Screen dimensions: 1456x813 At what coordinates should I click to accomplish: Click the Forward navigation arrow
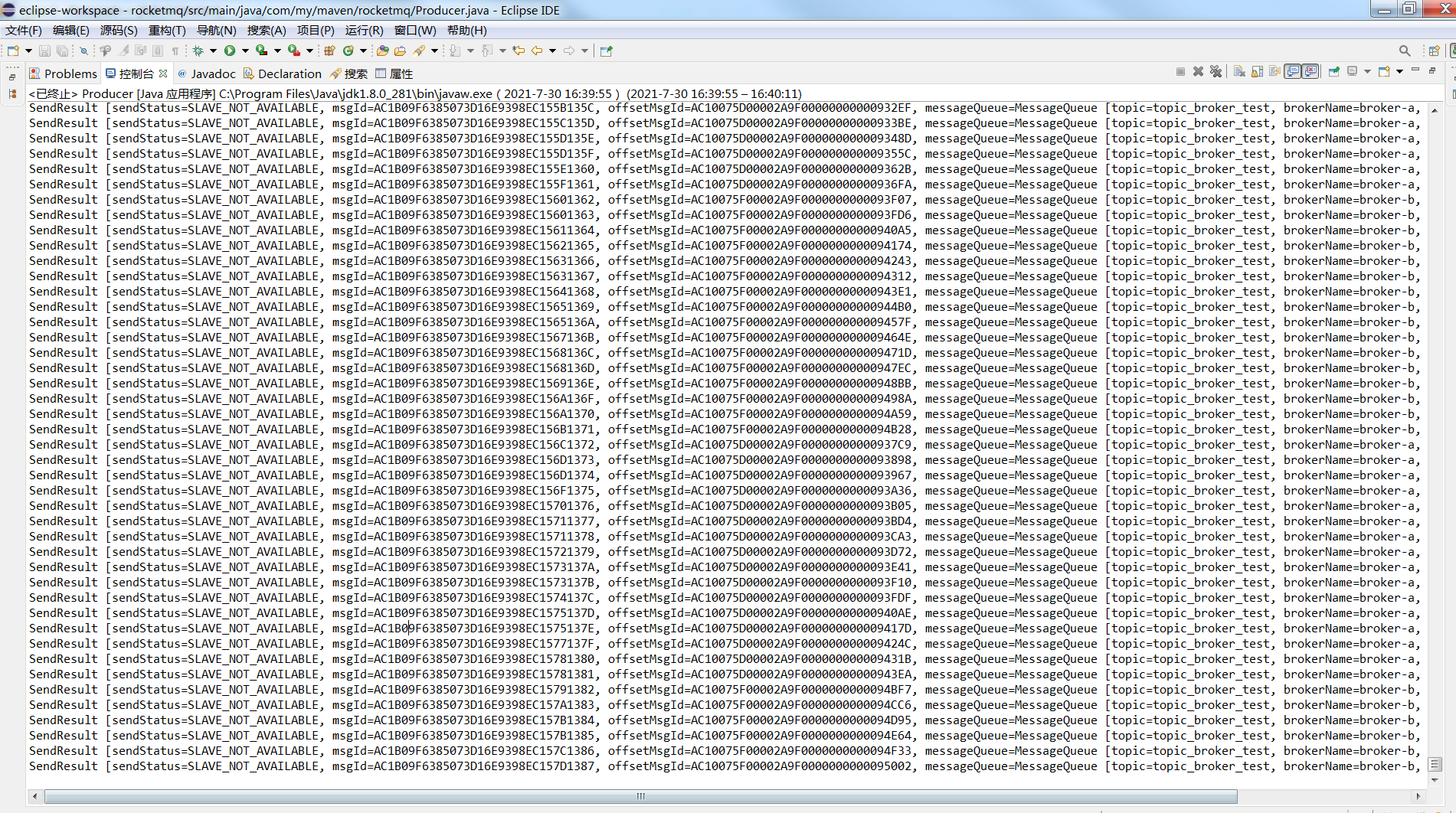point(569,51)
